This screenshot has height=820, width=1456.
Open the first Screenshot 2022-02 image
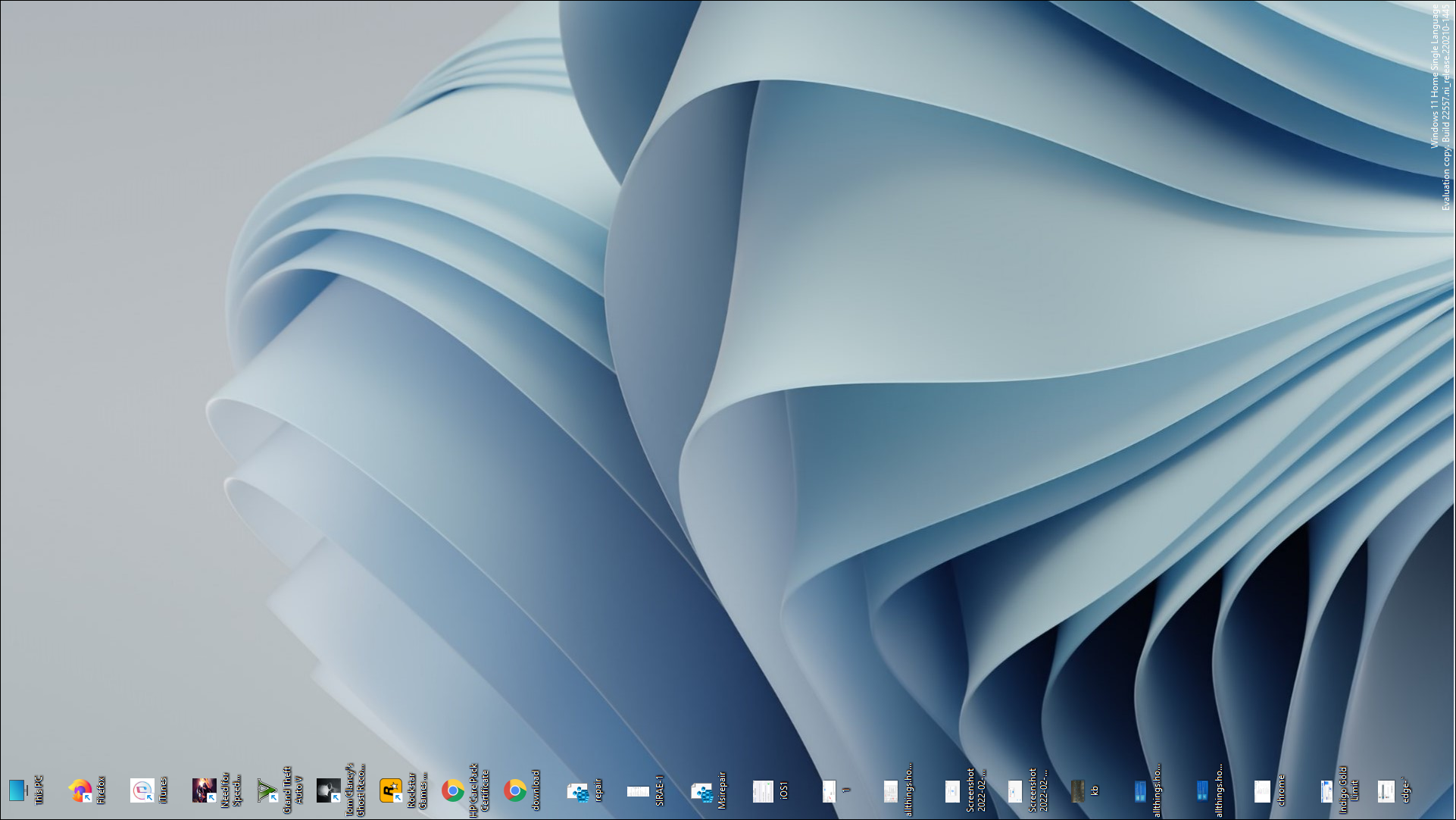953,791
